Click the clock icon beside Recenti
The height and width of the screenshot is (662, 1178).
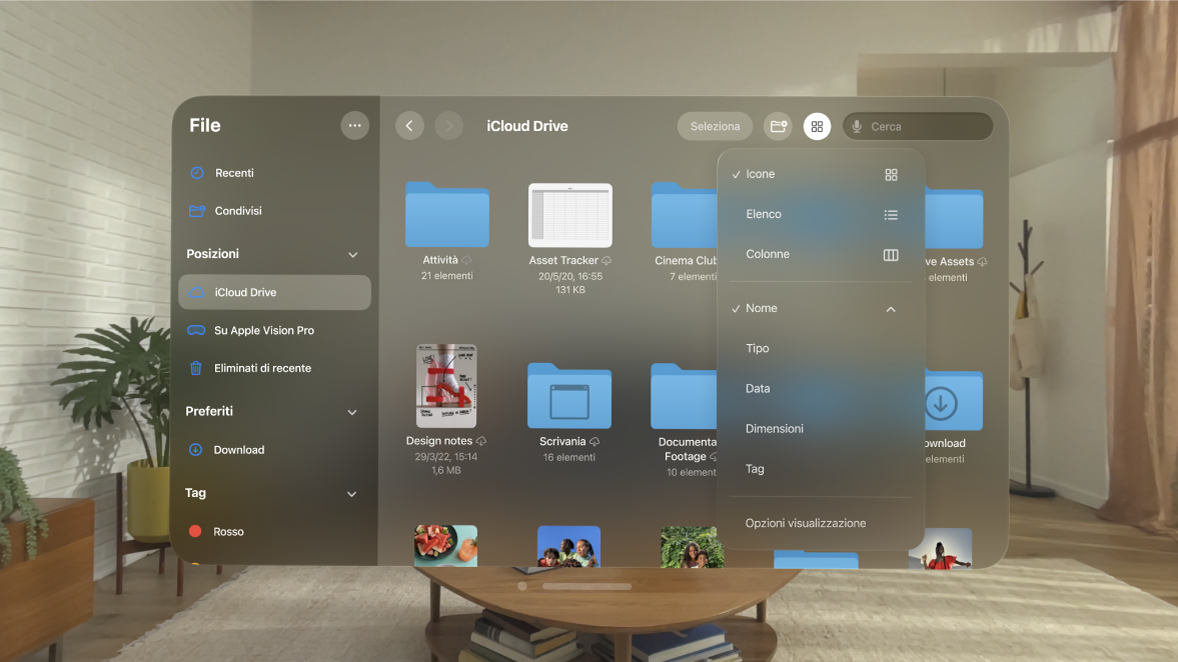tap(197, 173)
